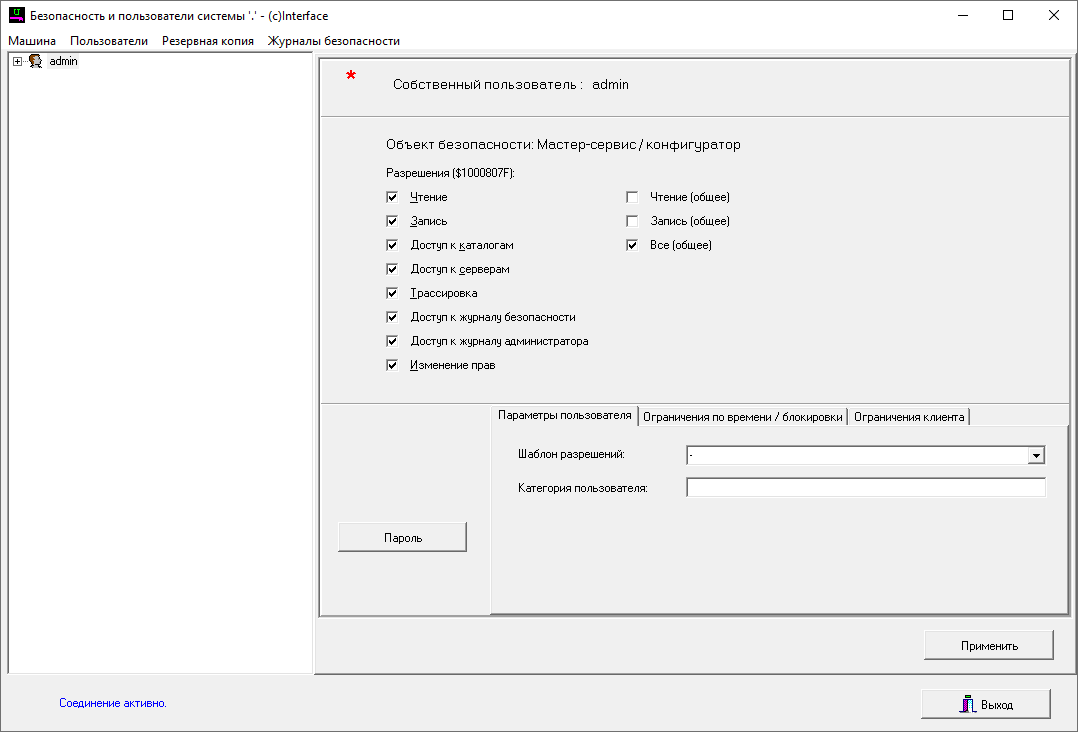Switch to Ограничения клиента tab

909,417
